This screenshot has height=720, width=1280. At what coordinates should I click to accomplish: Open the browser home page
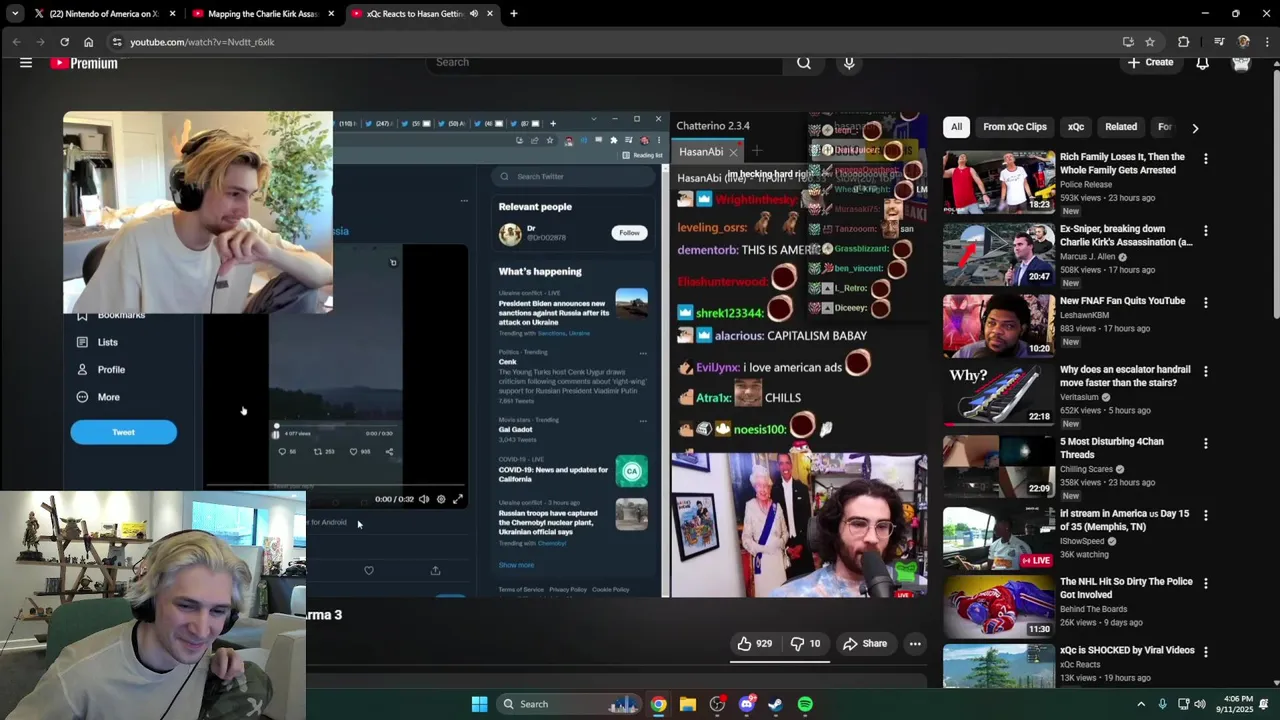pyautogui.click(x=88, y=42)
